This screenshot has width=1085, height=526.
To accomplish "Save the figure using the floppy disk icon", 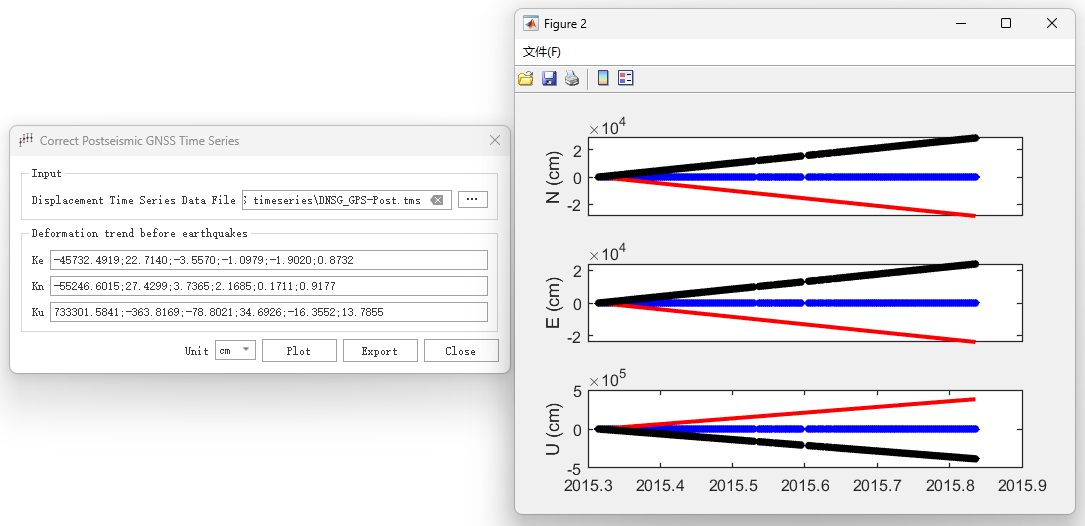I will pyautogui.click(x=549, y=78).
